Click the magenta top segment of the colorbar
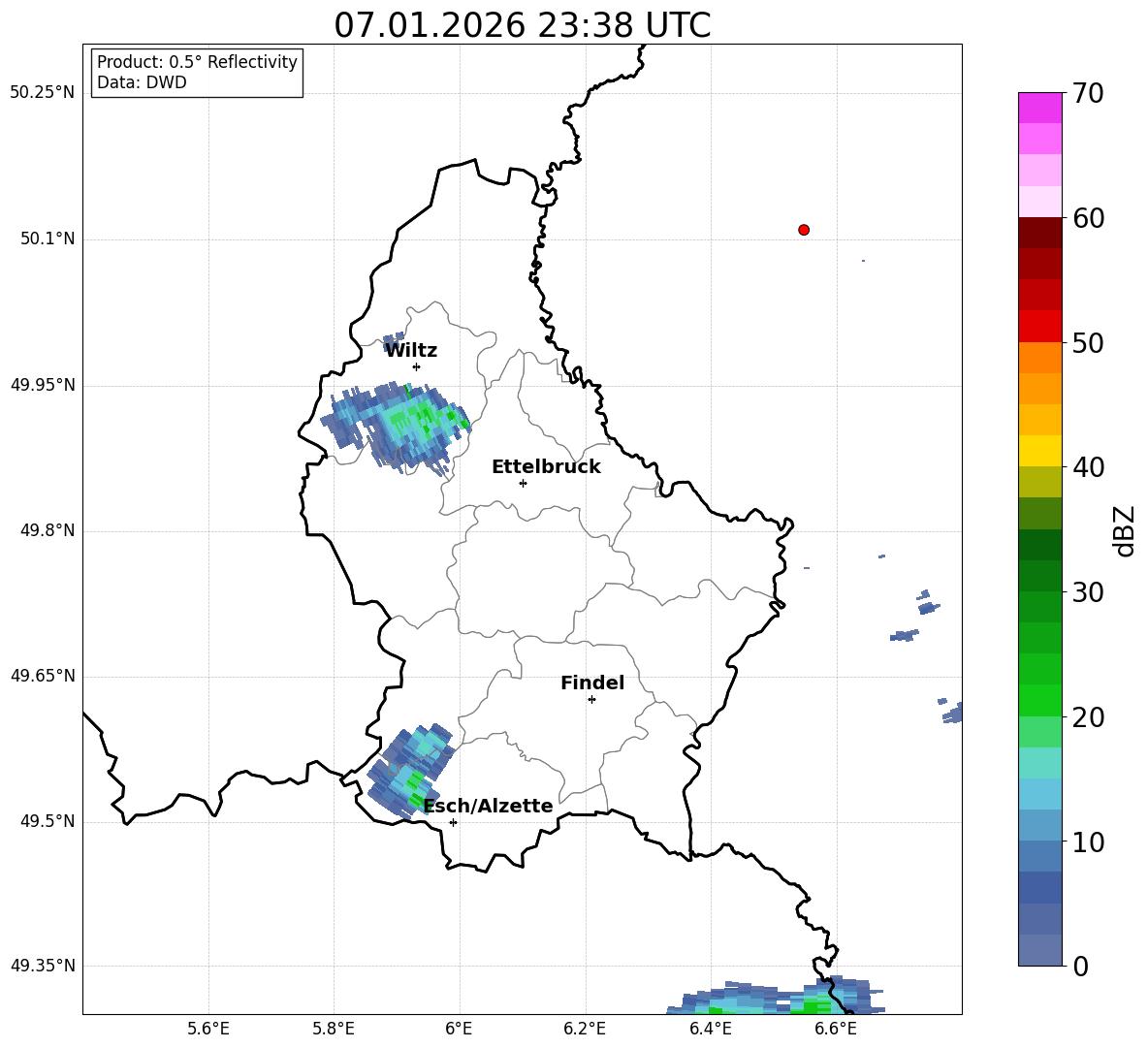Screen dimensions: 1148x1048 click(x=1039, y=108)
